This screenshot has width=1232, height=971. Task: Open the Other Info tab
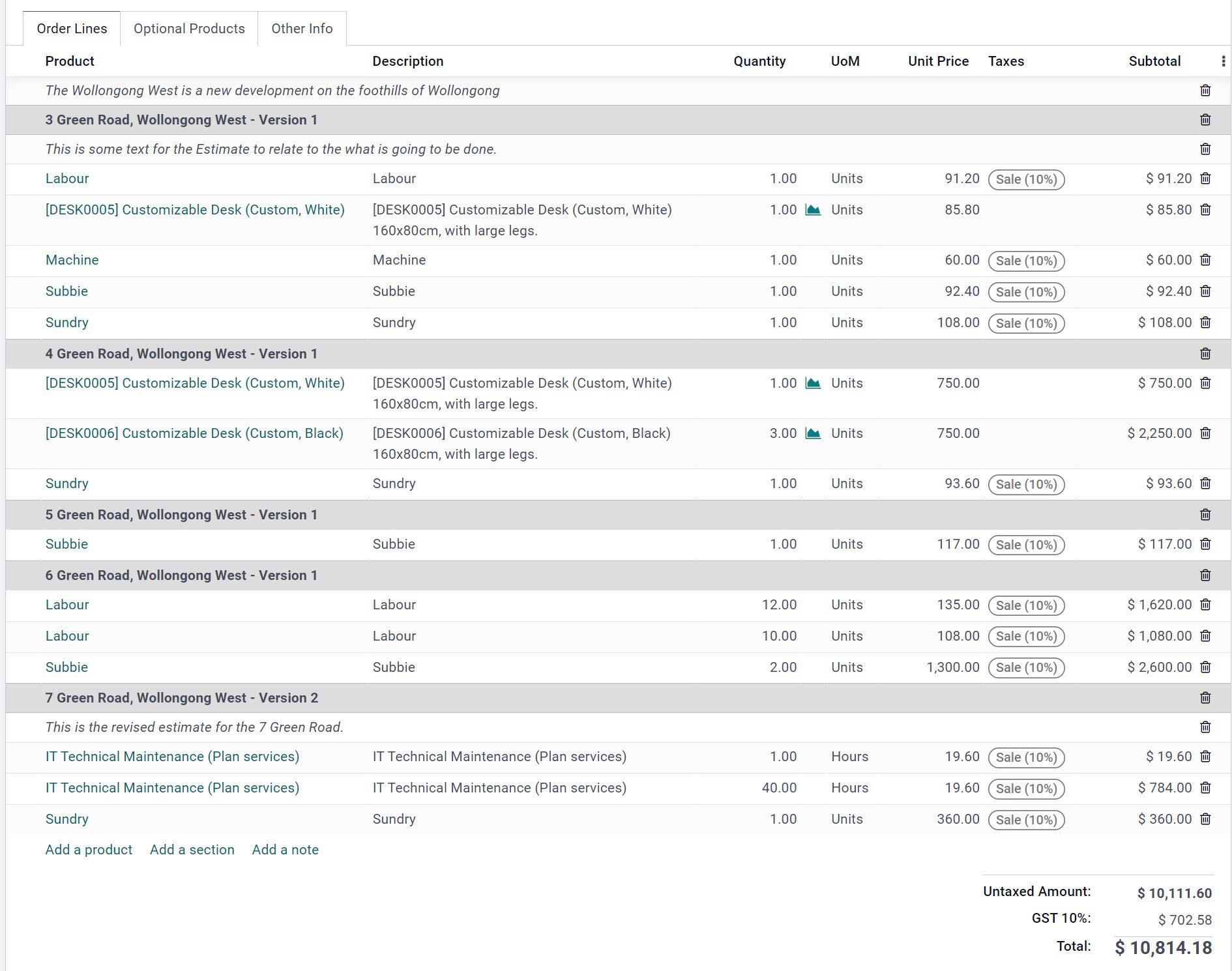302,29
